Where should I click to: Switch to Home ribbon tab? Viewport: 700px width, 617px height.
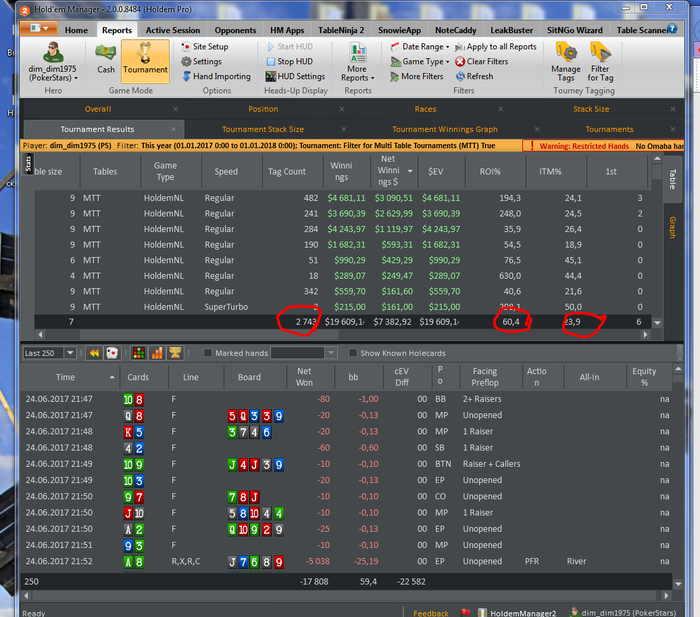[76, 30]
